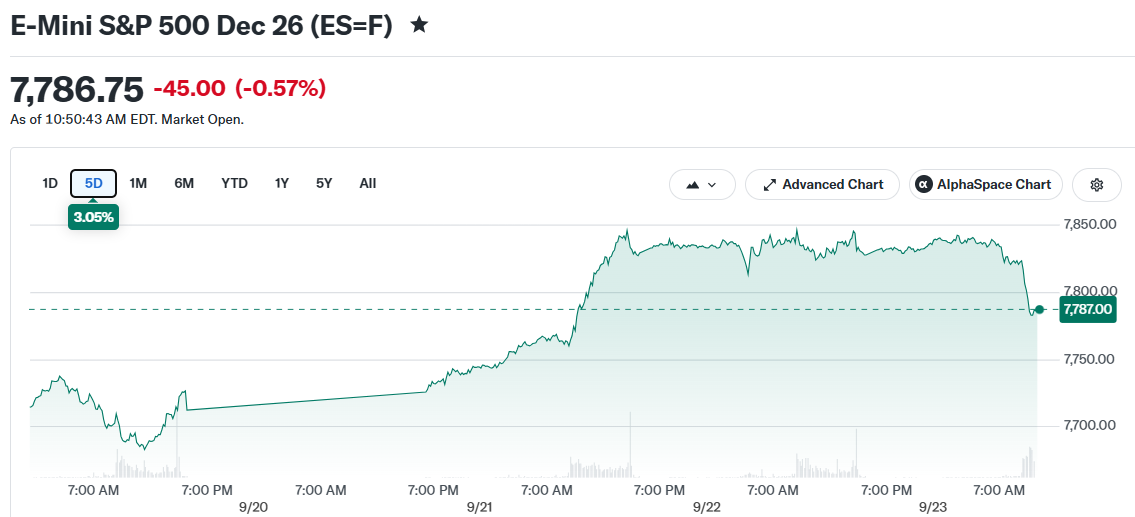Switch to the 1M range
The height and width of the screenshot is (517, 1135).
pos(138,184)
